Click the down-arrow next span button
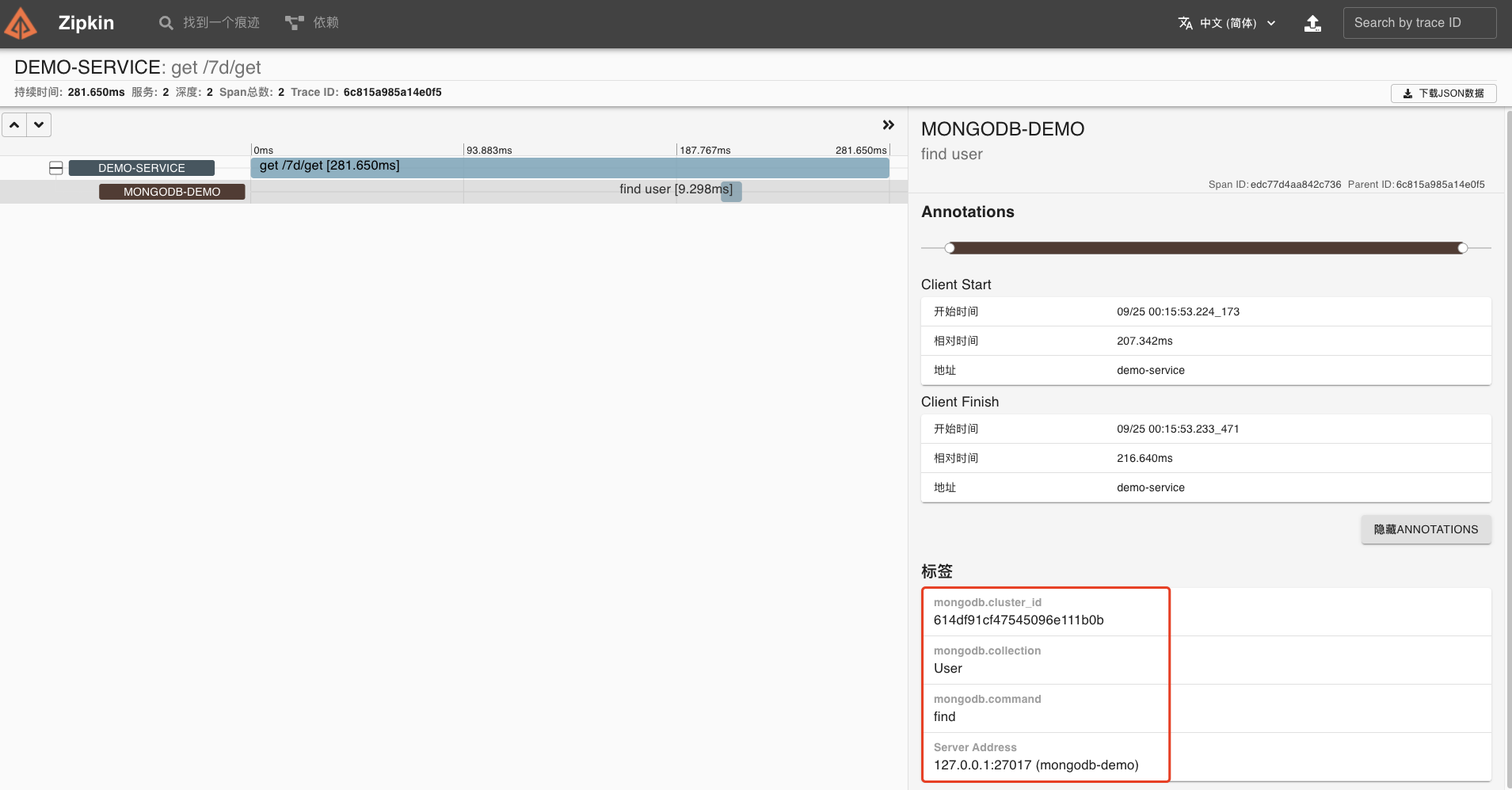Viewport: 1512px width, 790px height. click(39, 125)
